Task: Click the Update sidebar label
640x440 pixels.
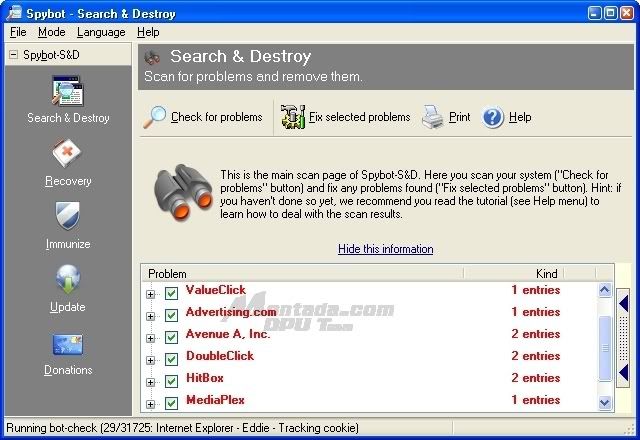Action: tap(68, 307)
